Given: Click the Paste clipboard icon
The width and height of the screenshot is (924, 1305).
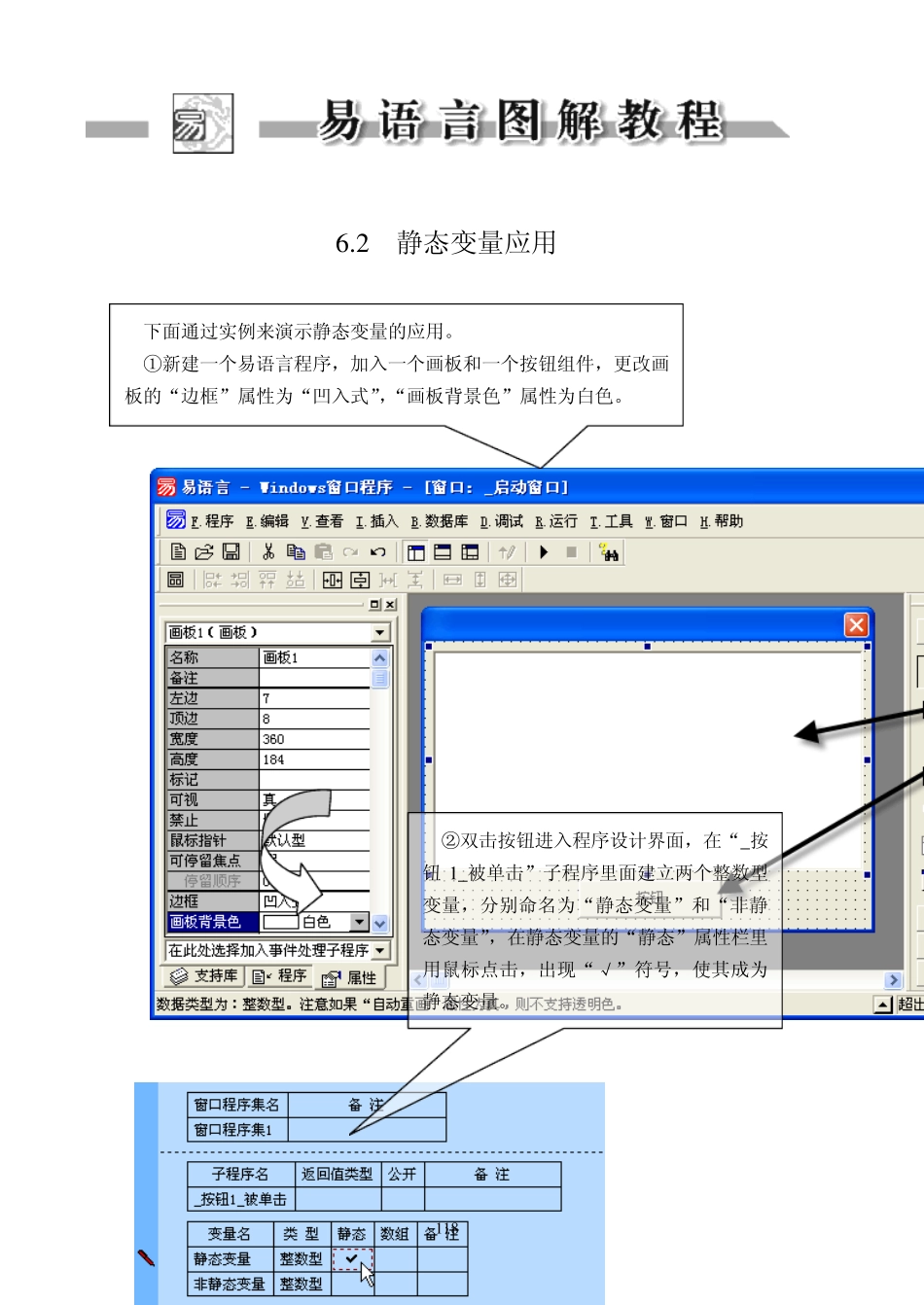Looking at the screenshot, I should click(323, 552).
